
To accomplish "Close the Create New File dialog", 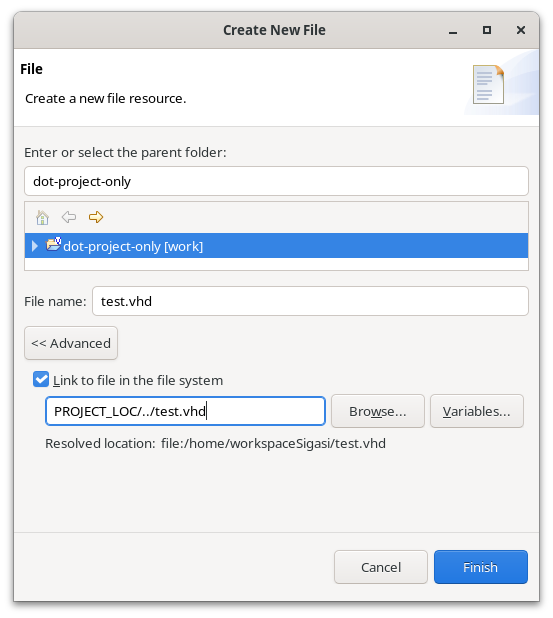I will tap(521, 30).
